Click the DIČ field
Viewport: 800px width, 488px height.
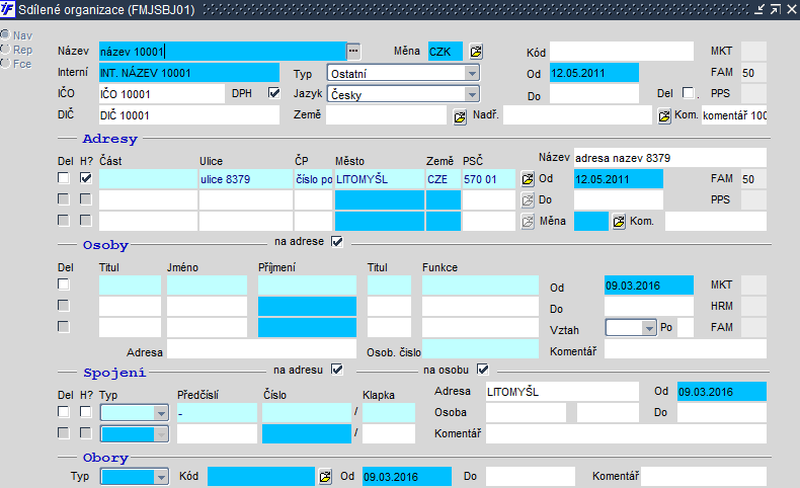pos(189,115)
